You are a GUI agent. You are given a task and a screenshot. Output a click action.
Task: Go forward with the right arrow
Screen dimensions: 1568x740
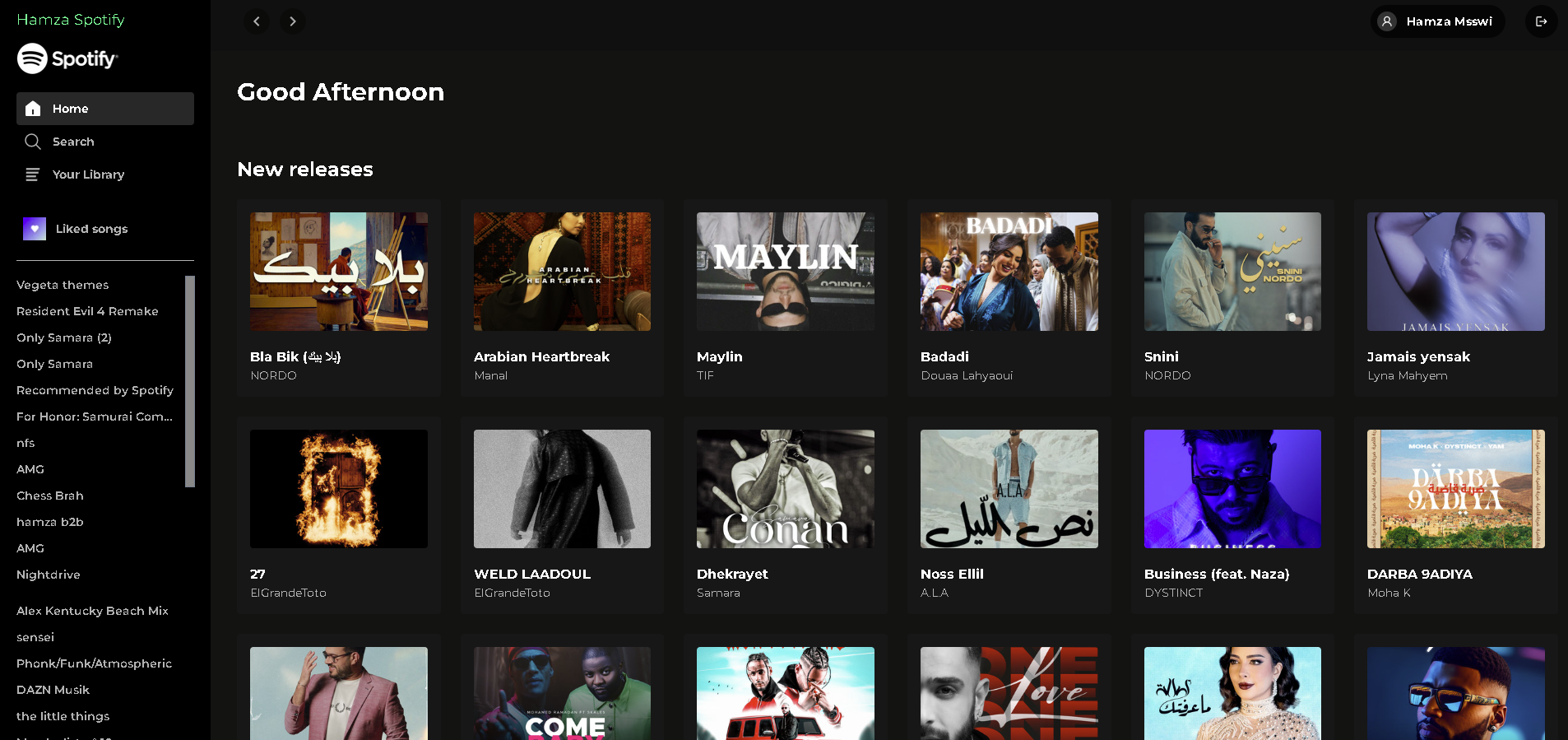click(293, 21)
